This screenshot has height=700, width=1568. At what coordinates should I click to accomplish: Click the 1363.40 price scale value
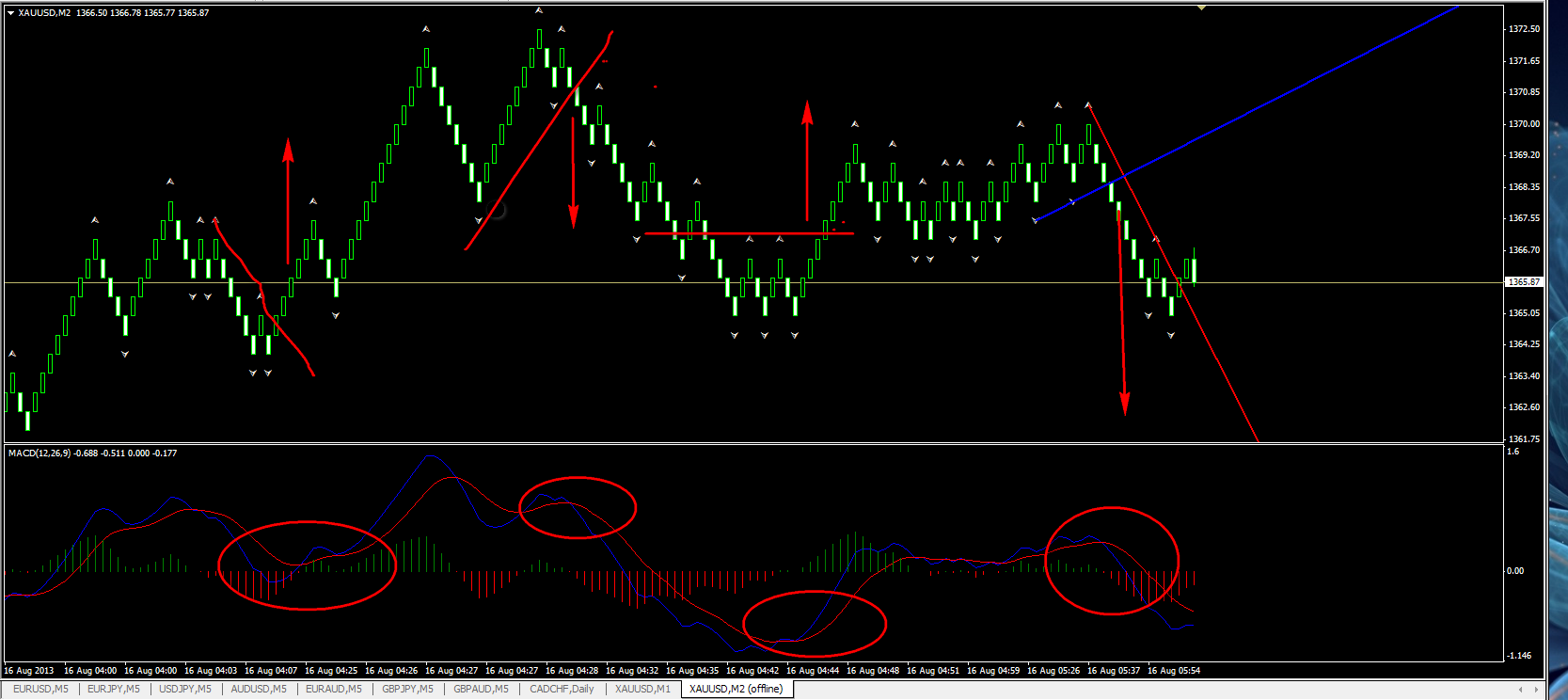click(1525, 376)
